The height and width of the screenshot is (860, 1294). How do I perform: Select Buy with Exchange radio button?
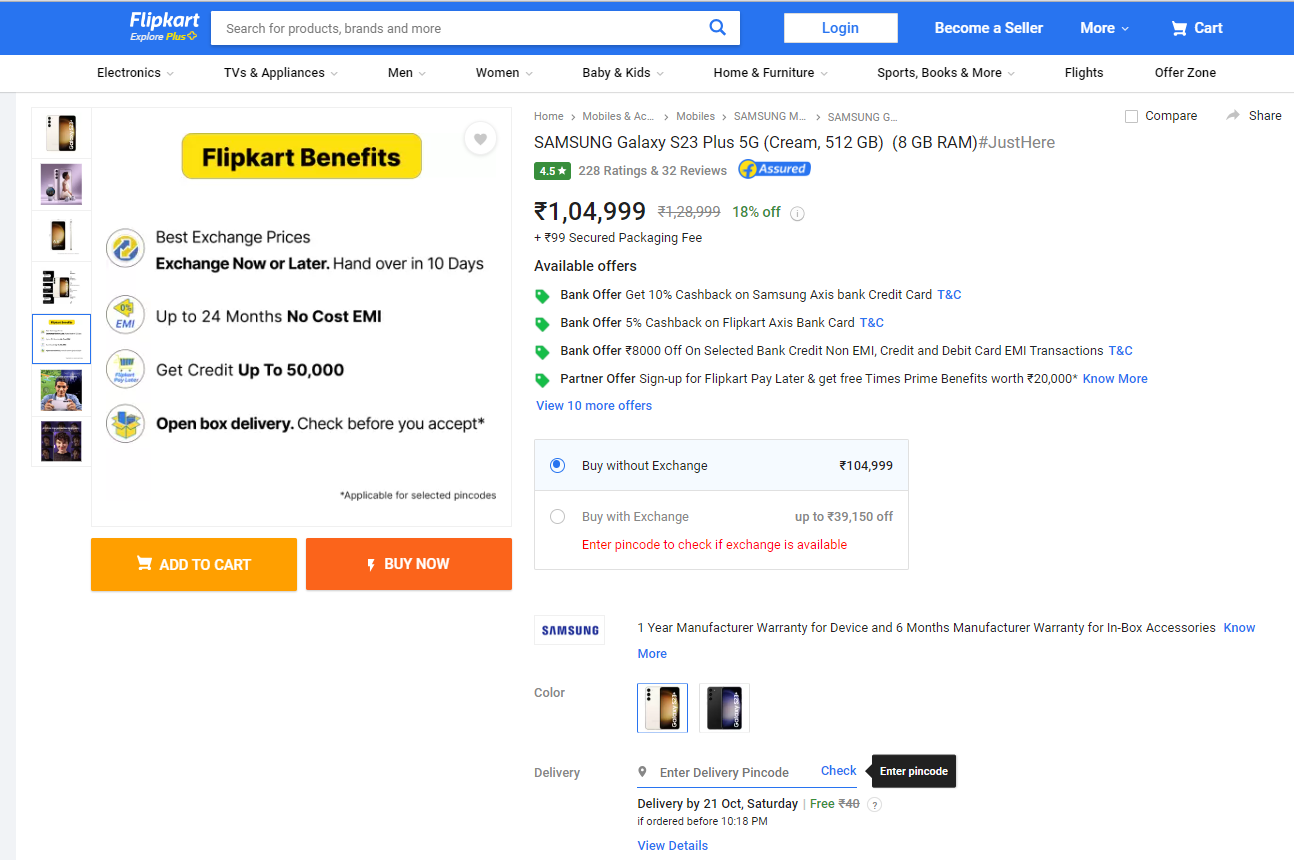coord(557,517)
